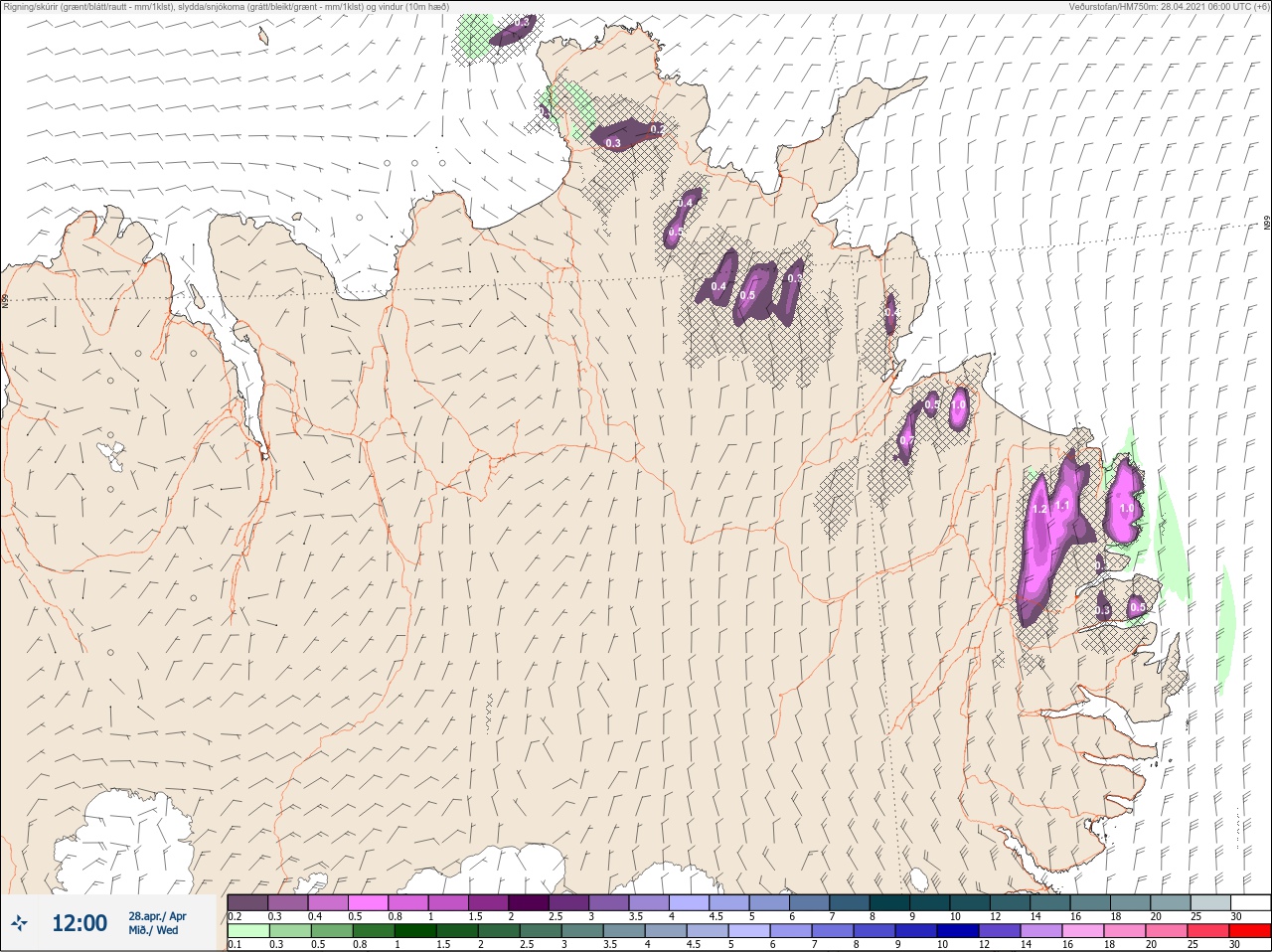Select the pale green bottom-row swatch starting at 0.1
The image size is (1272, 952).
click(x=247, y=931)
